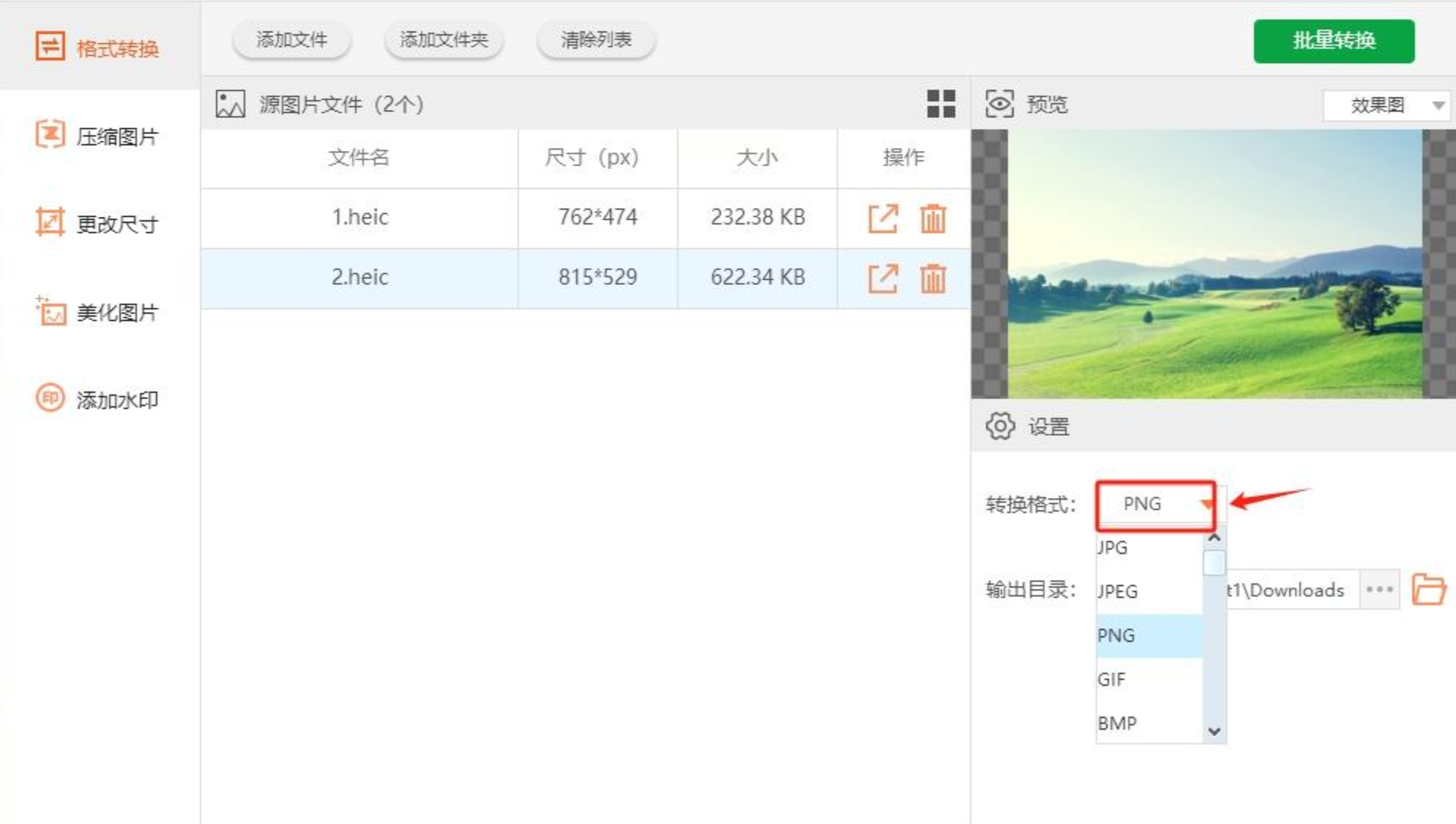
Task: Switch file list to grid view
Action: pyautogui.click(x=941, y=104)
